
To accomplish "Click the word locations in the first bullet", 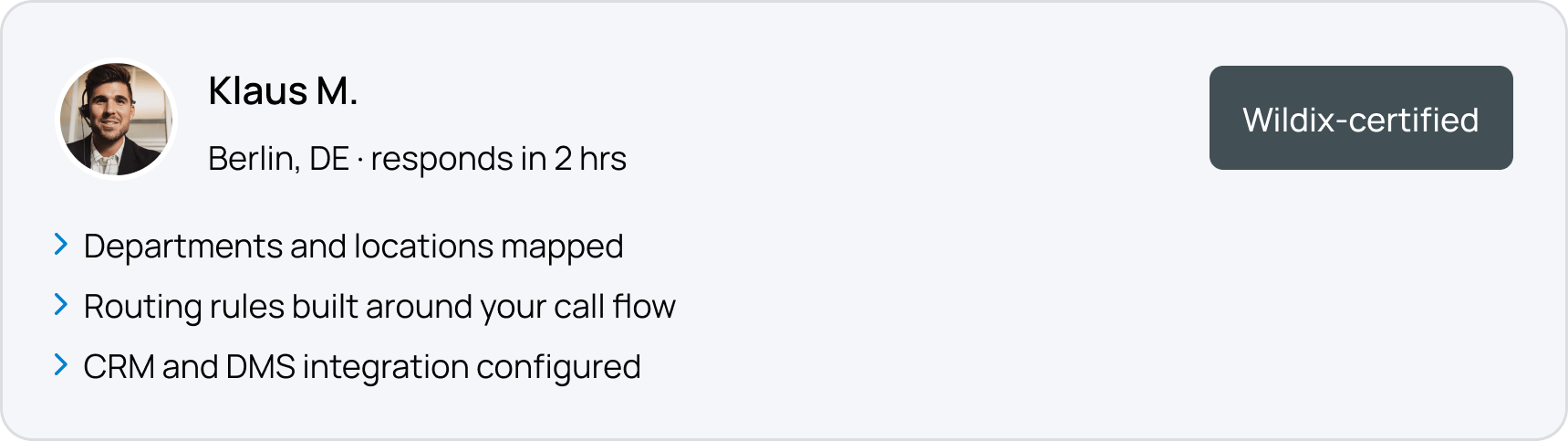I will pyautogui.click(x=423, y=247).
